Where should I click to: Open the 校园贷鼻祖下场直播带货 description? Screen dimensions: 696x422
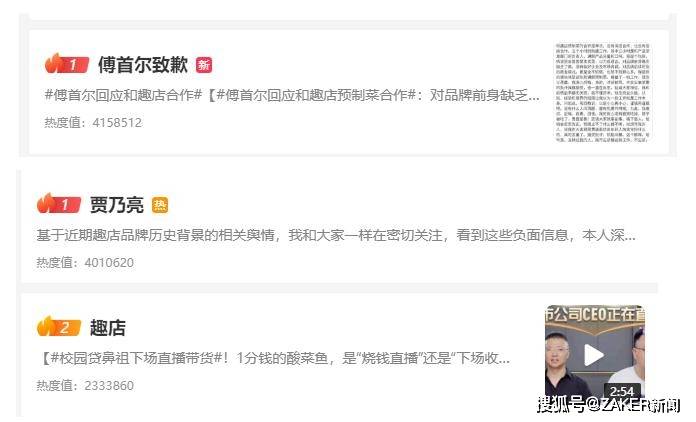(274, 358)
